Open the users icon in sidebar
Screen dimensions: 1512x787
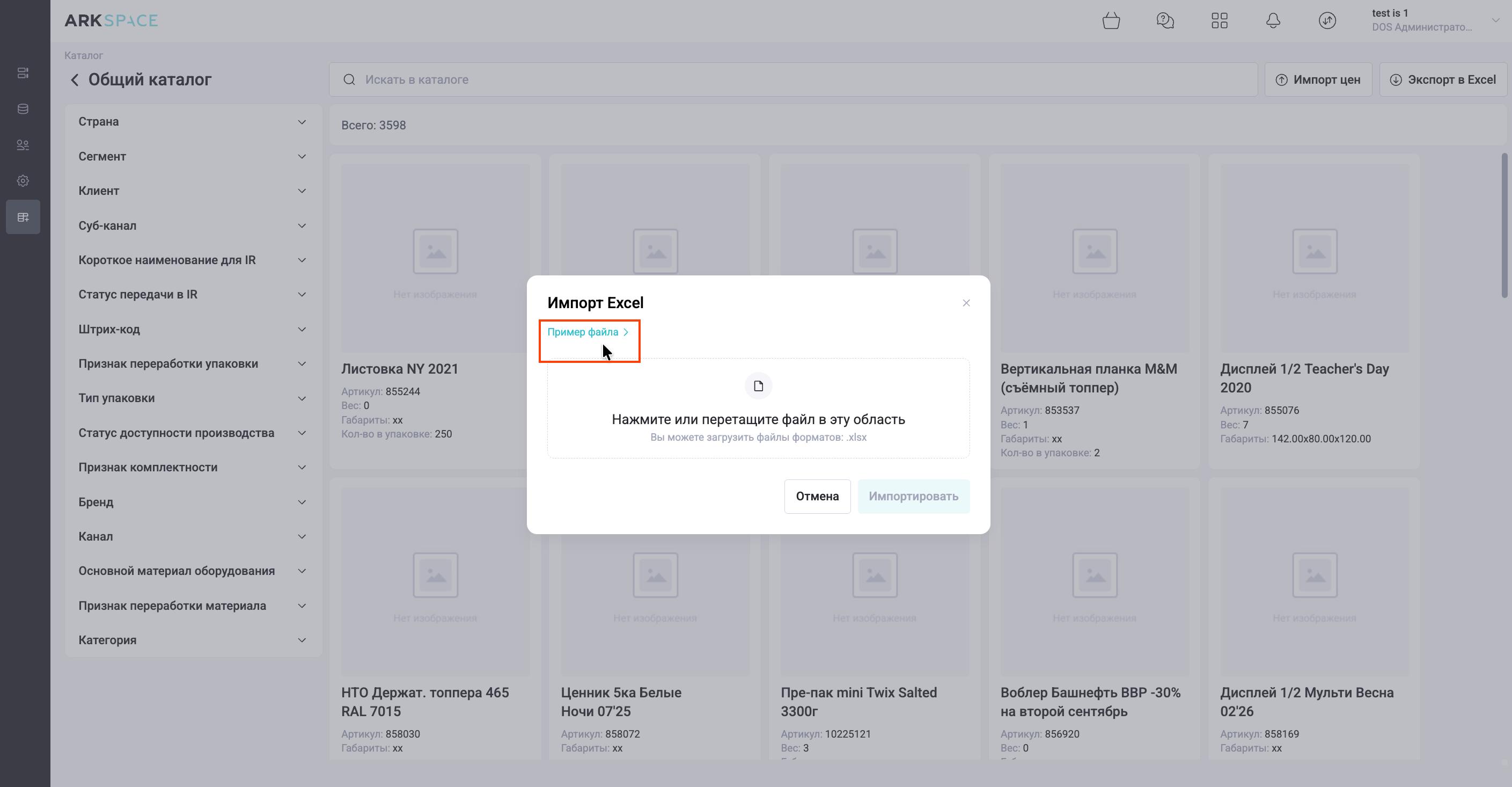coord(23,145)
